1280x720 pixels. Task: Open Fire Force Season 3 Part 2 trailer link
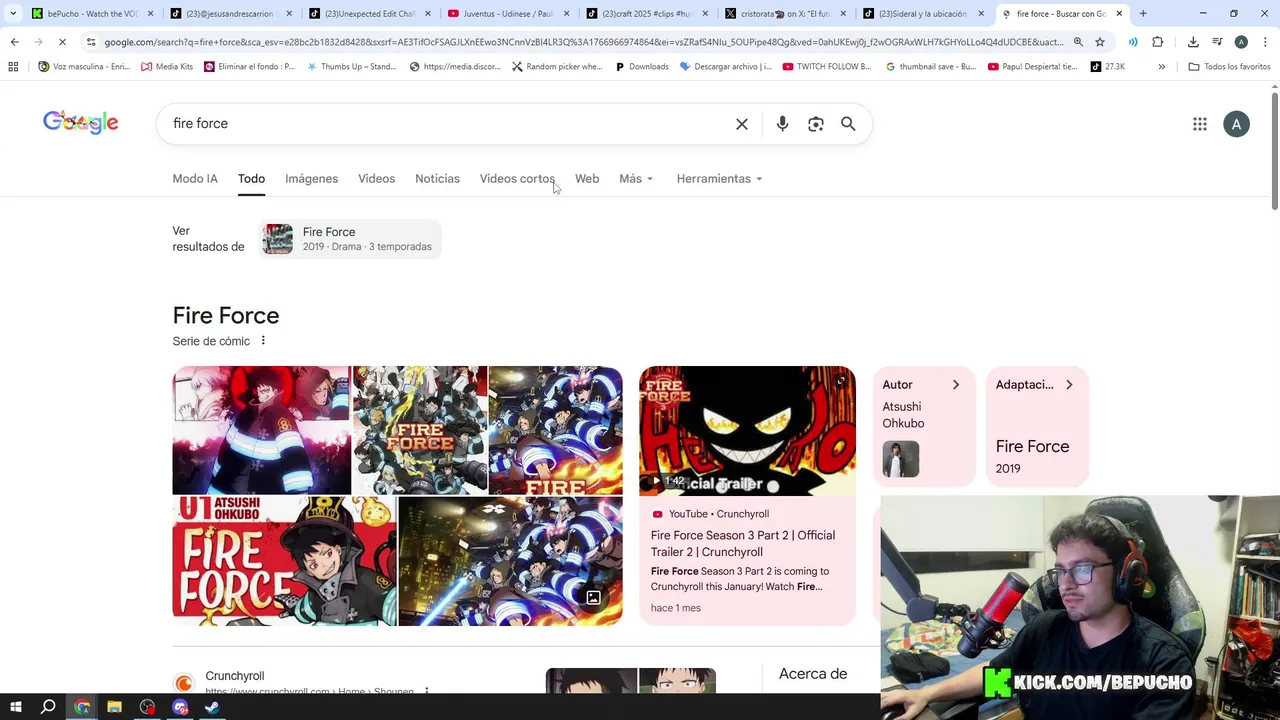(x=742, y=544)
